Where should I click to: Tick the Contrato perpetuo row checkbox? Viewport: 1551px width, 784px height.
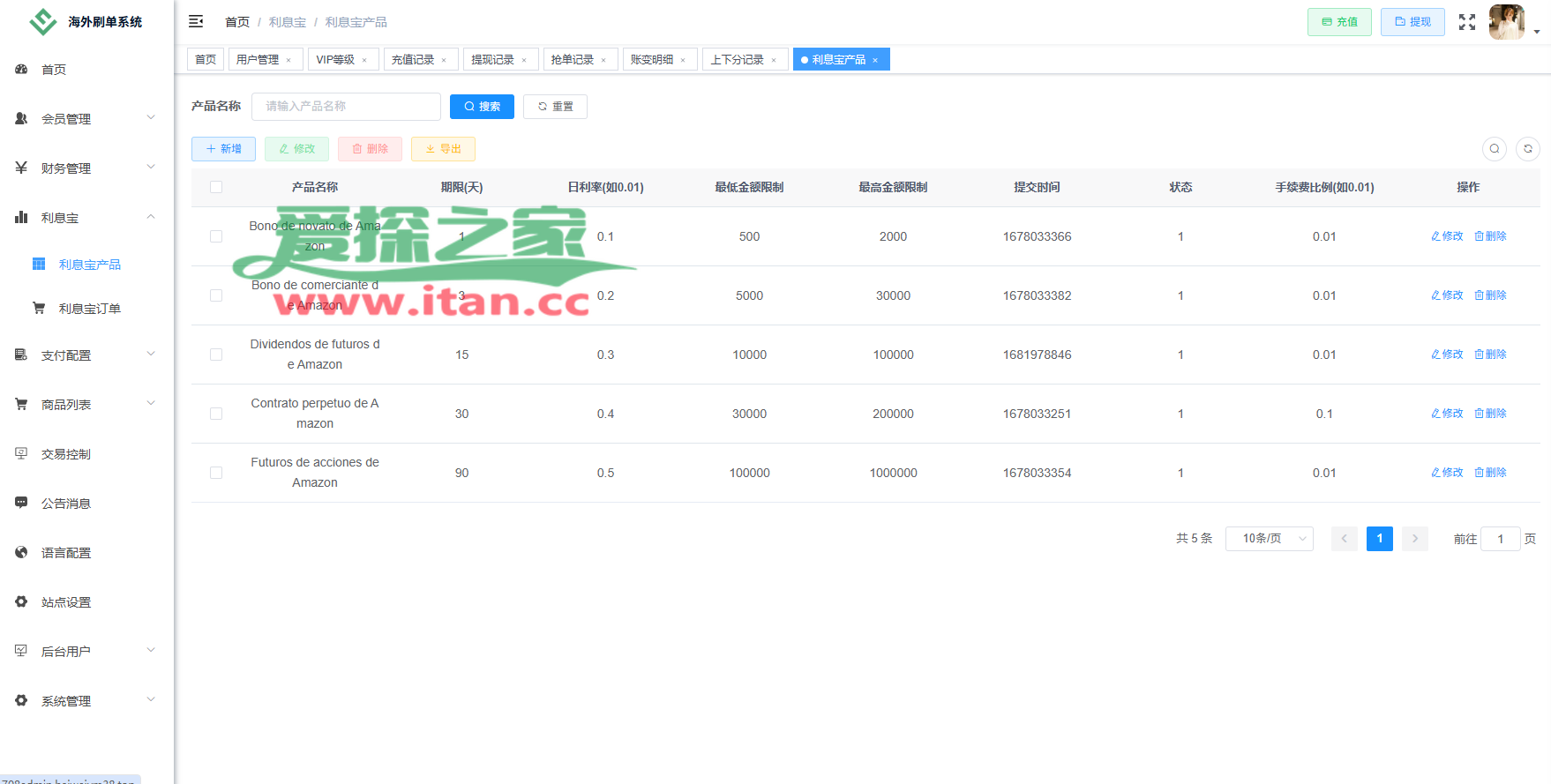[216, 414]
